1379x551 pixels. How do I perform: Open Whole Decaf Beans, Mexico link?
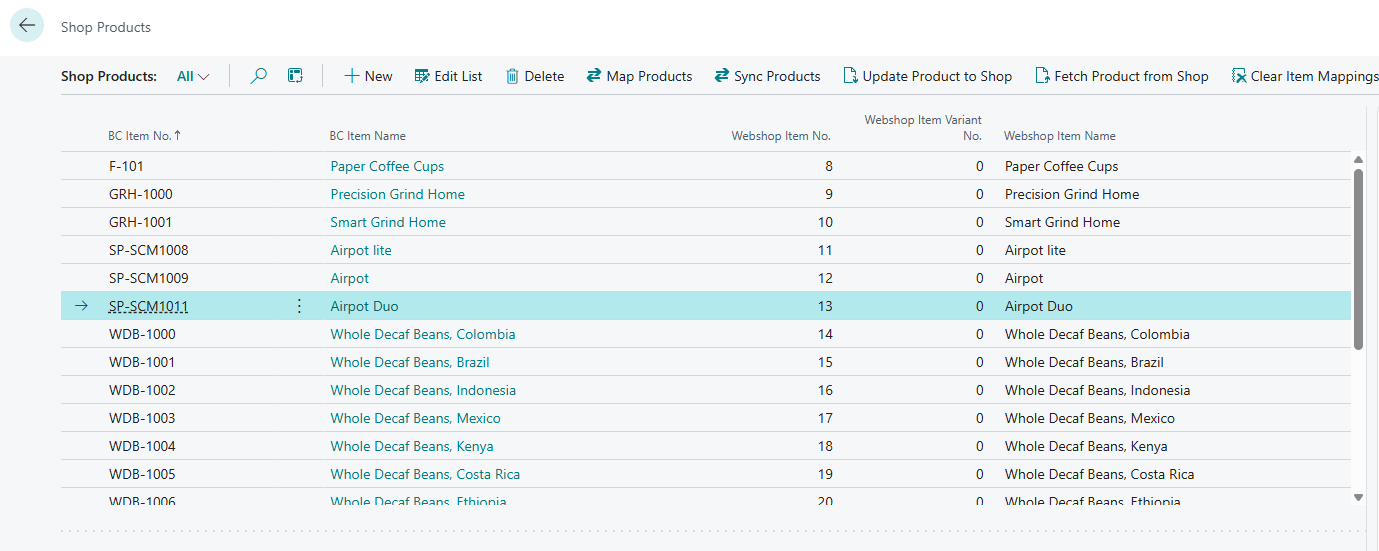415,418
